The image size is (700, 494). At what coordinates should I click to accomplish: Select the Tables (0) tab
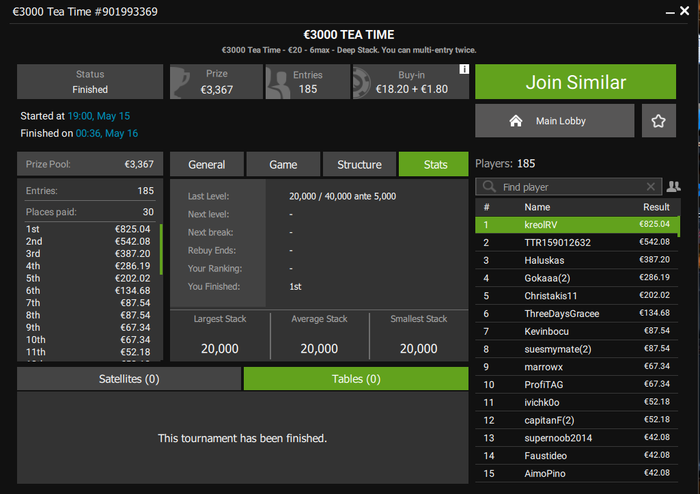[x=356, y=379]
